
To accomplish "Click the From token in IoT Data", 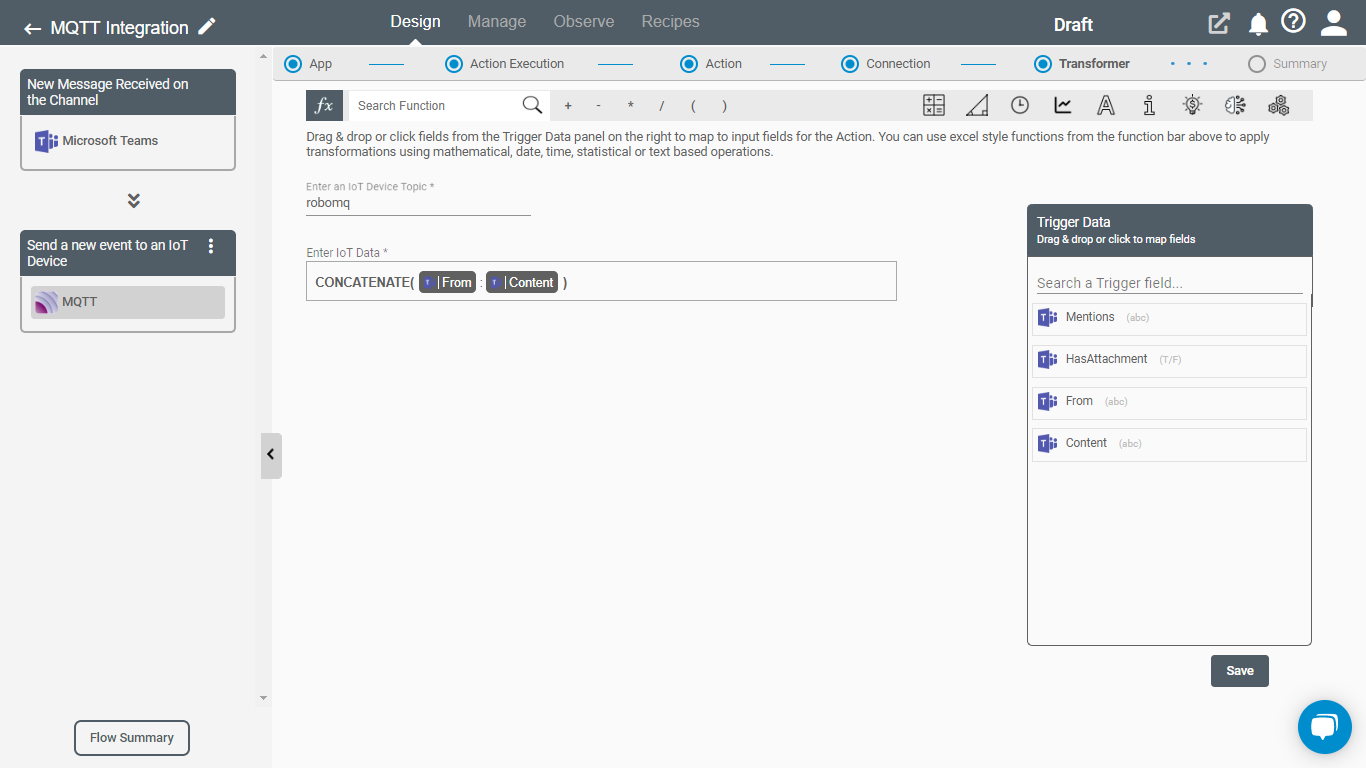I will (447, 283).
